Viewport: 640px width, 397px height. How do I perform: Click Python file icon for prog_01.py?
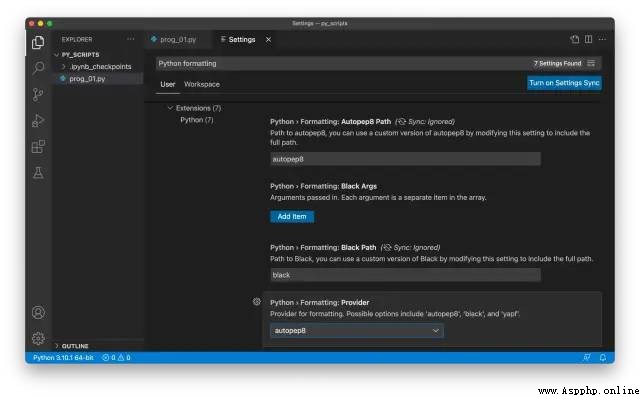(x=63, y=78)
